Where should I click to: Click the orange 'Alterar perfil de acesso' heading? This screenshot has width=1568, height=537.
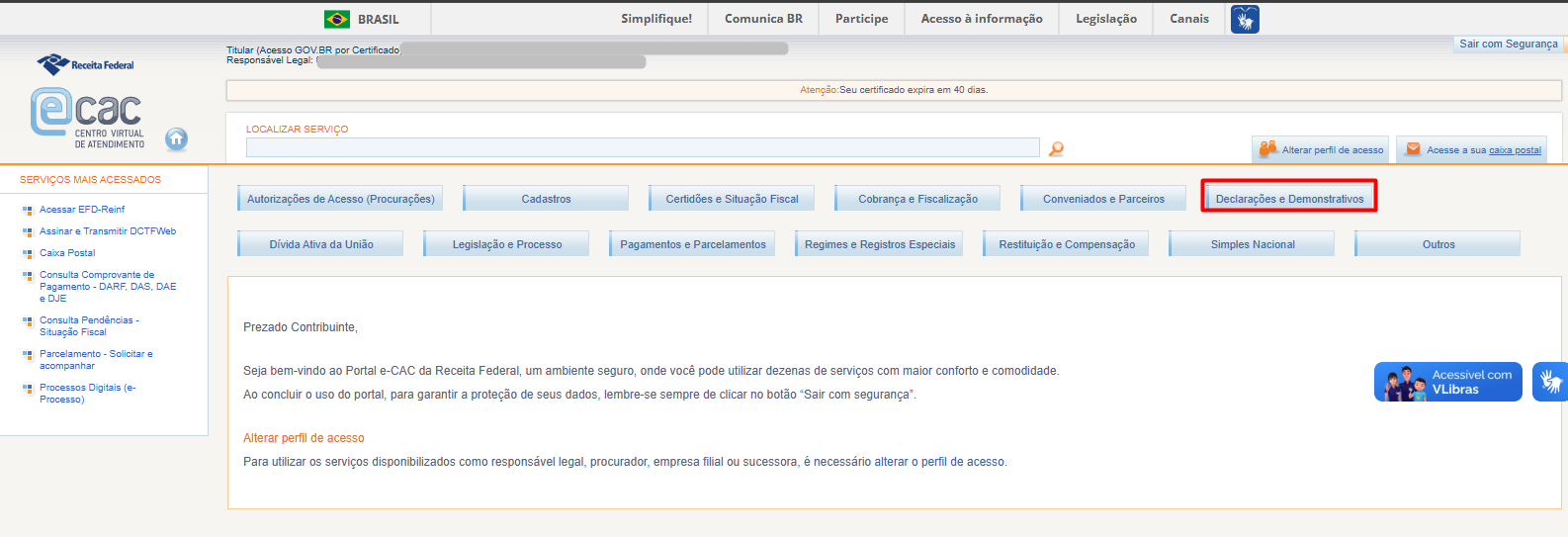point(304,438)
